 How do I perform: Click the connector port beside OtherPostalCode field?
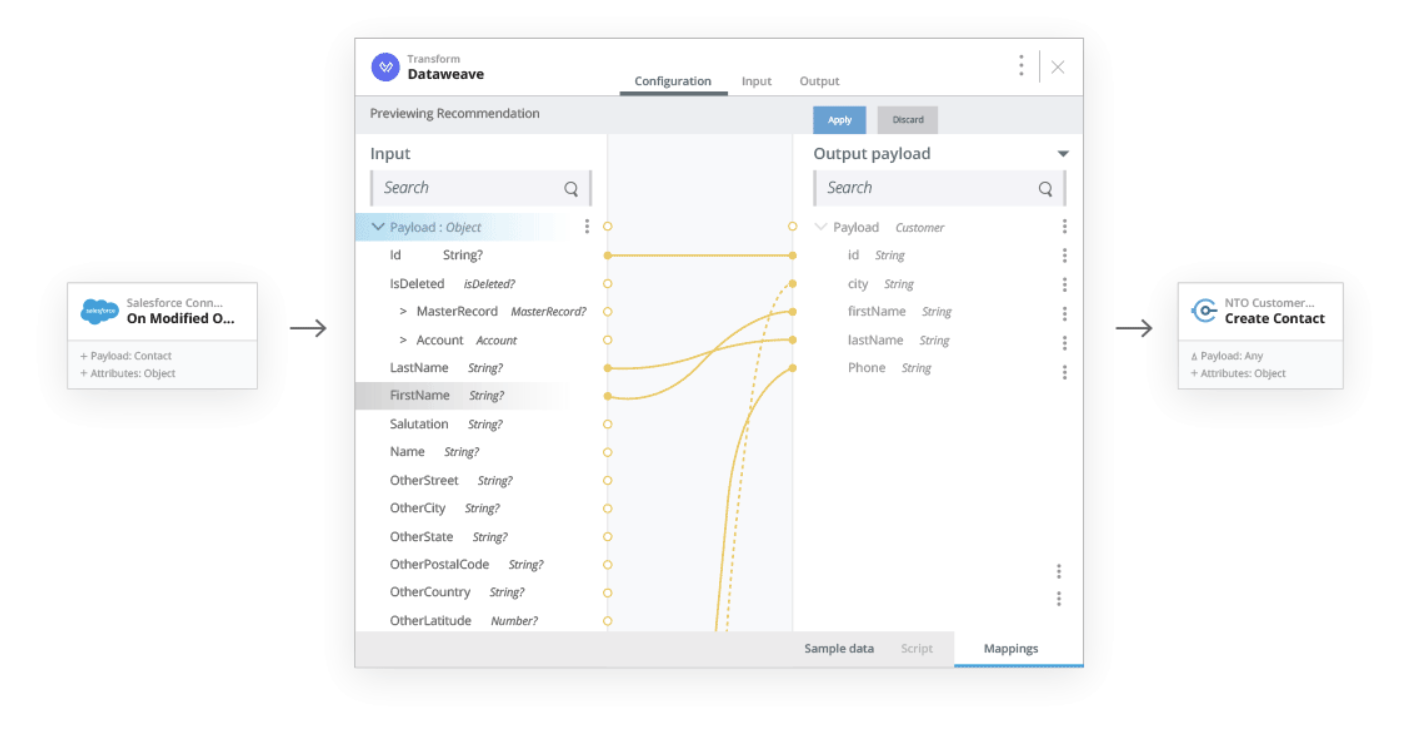click(607, 565)
